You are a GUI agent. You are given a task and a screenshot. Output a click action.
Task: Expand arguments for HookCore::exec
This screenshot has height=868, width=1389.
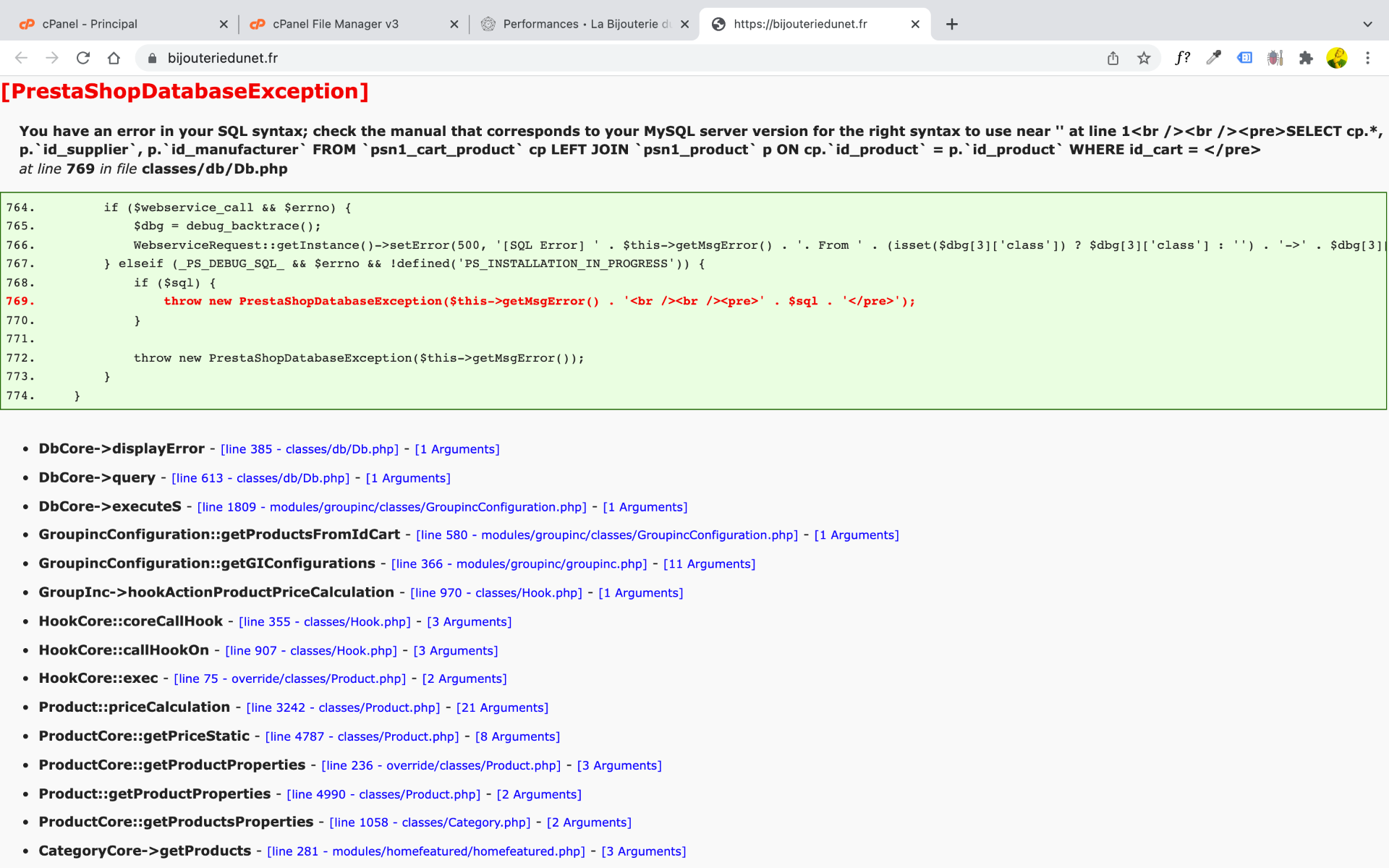(464, 678)
